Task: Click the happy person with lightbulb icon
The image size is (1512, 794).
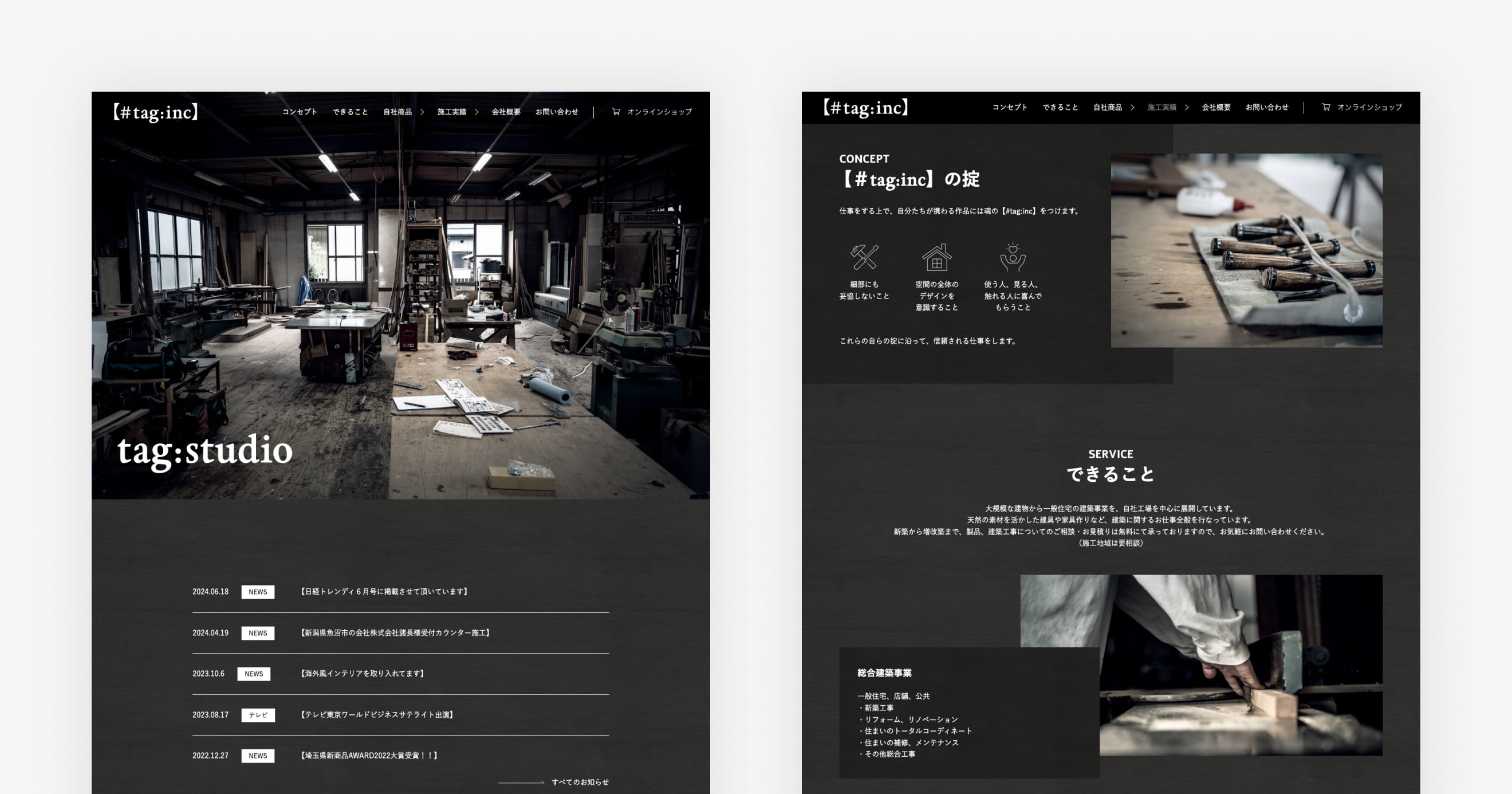Action: pos(1013,257)
